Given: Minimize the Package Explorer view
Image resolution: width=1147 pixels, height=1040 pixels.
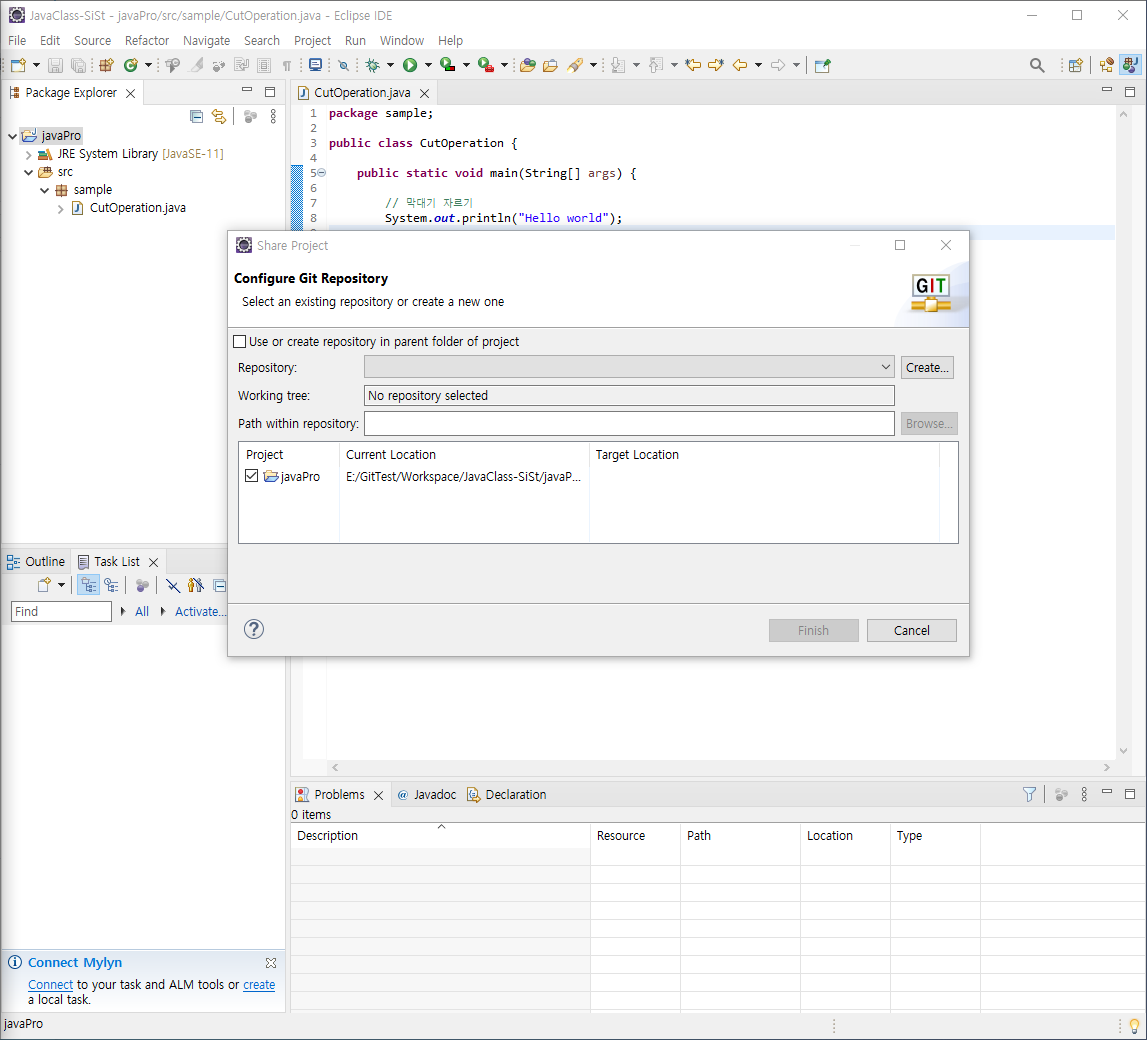Looking at the screenshot, I should (x=247, y=91).
